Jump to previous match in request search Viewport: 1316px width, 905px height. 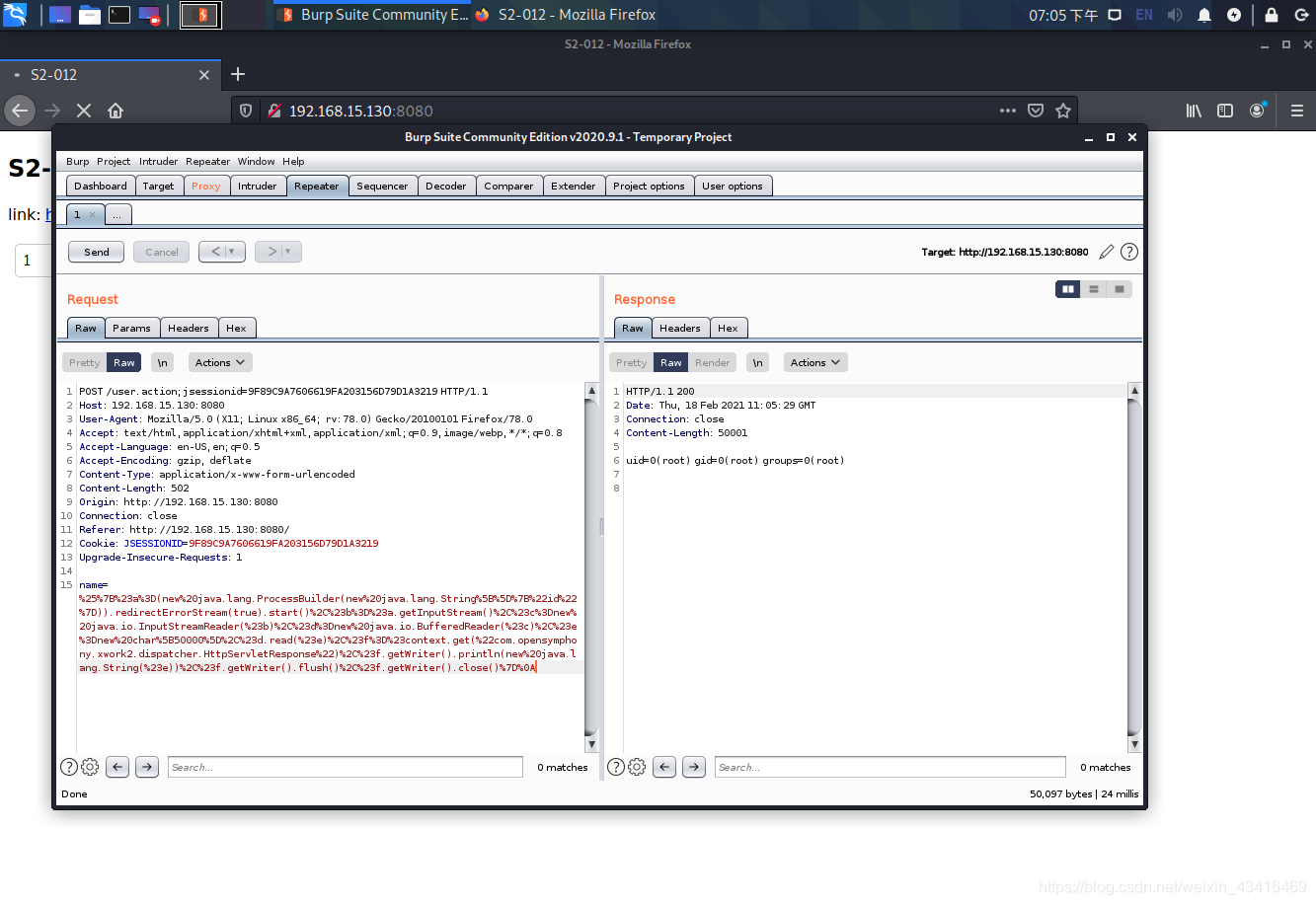pos(117,767)
